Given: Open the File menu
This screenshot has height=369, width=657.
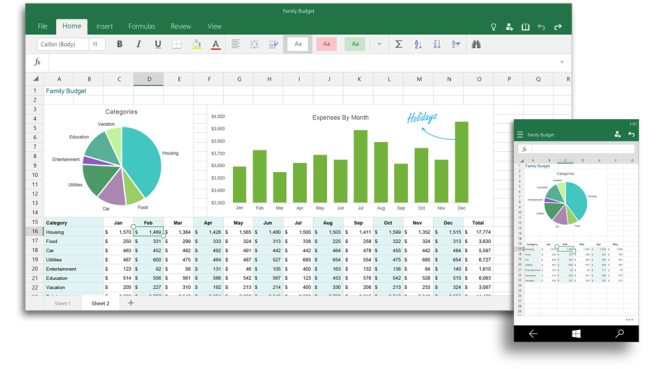Looking at the screenshot, I should pyautogui.click(x=42, y=26).
